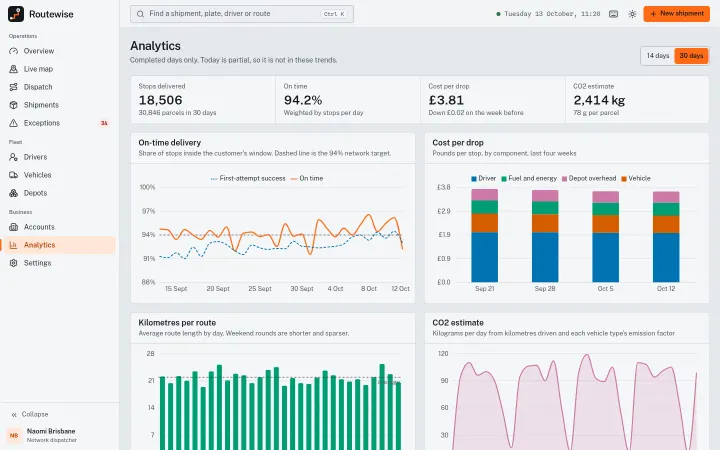This screenshot has width=720, height=450.
Task: Click the Oct 12 stacked cost bar
Action: pos(666,236)
